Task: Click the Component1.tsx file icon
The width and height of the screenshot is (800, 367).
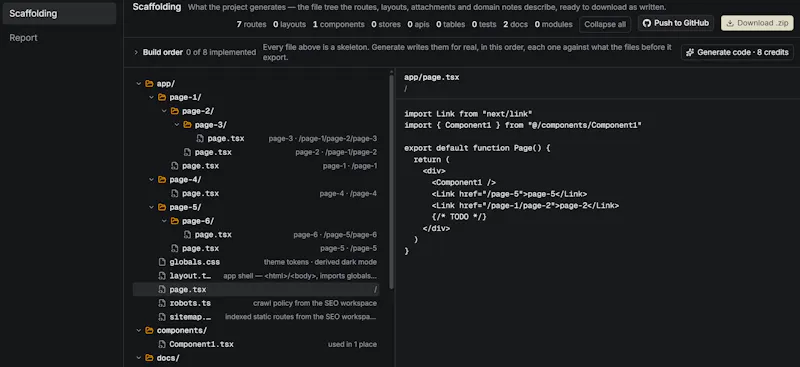Action: click(162, 345)
